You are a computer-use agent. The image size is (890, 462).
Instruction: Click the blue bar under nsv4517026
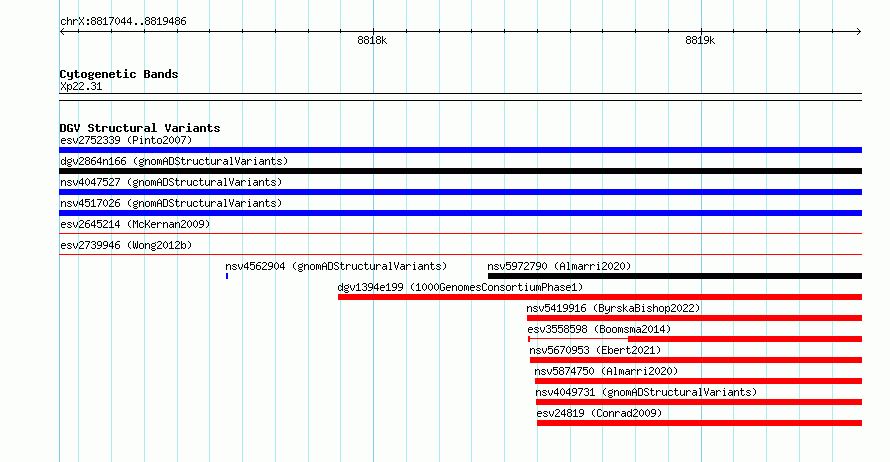point(460,213)
